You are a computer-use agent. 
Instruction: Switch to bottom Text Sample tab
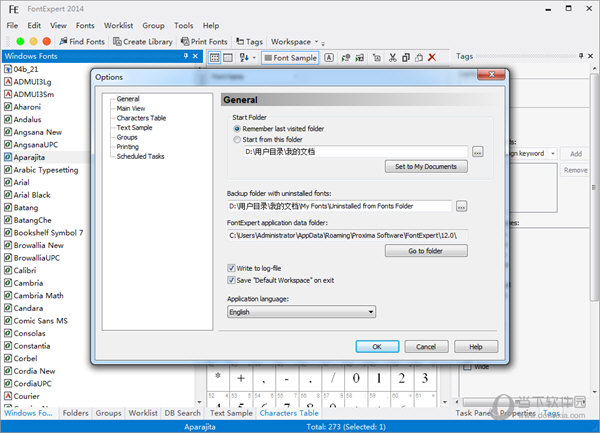click(231, 413)
